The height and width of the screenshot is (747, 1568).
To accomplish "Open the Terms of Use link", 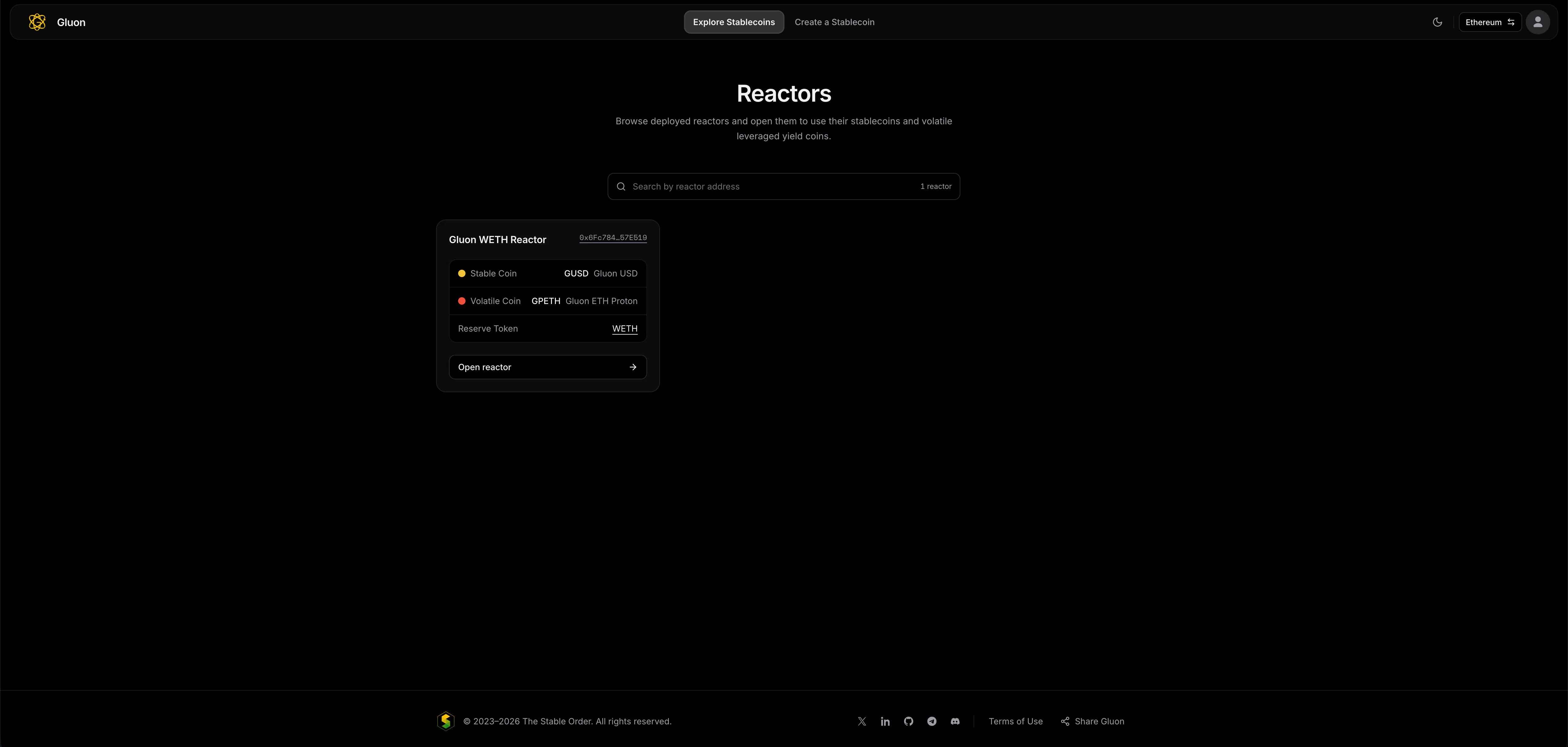I will [1015, 721].
